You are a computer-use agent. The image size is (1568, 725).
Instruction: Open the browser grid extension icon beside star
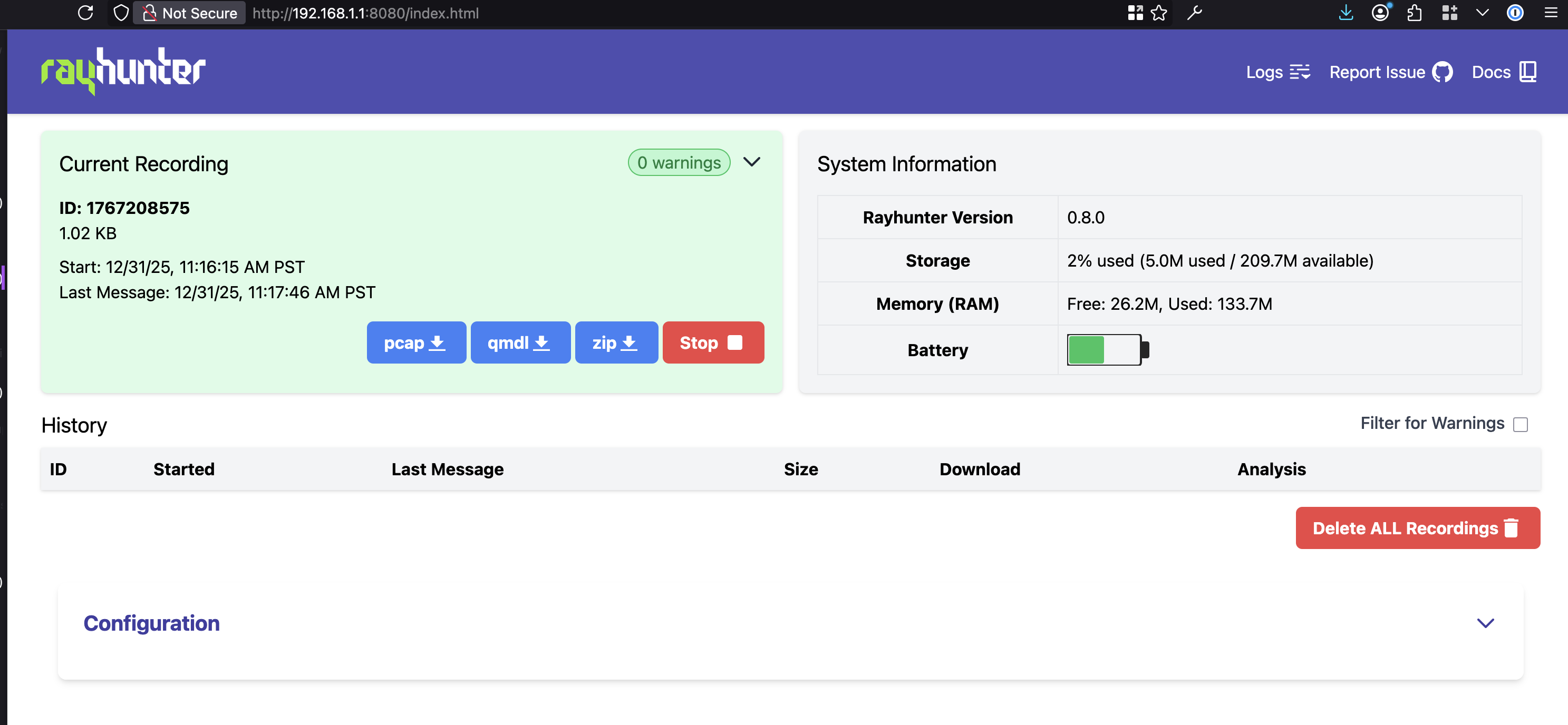(1135, 13)
